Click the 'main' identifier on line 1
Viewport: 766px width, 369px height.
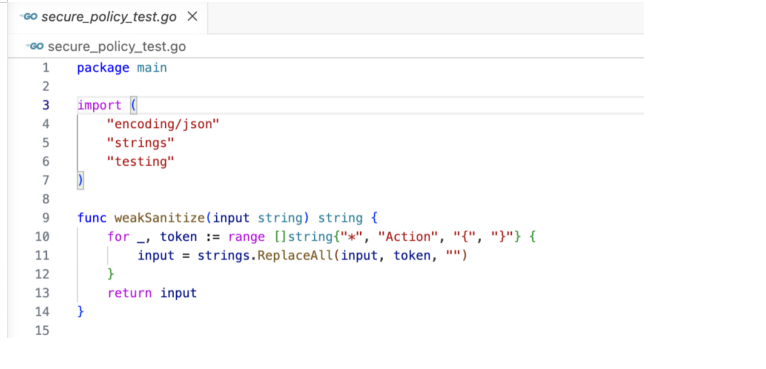pyautogui.click(x=152, y=68)
